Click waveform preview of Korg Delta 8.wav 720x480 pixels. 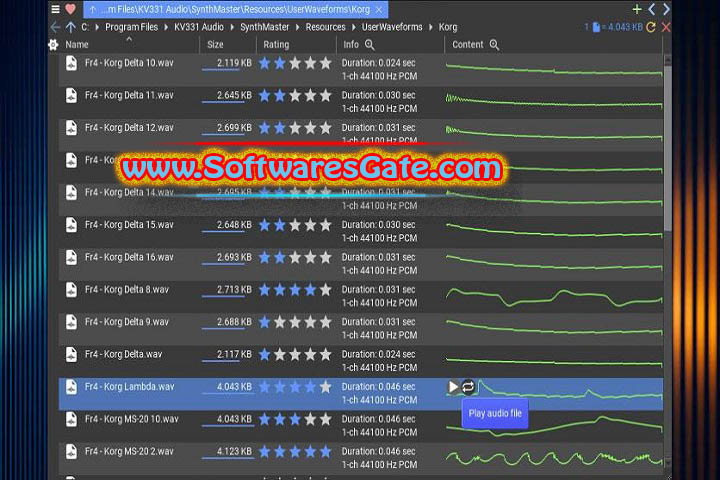pyautogui.click(x=554, y=297)
